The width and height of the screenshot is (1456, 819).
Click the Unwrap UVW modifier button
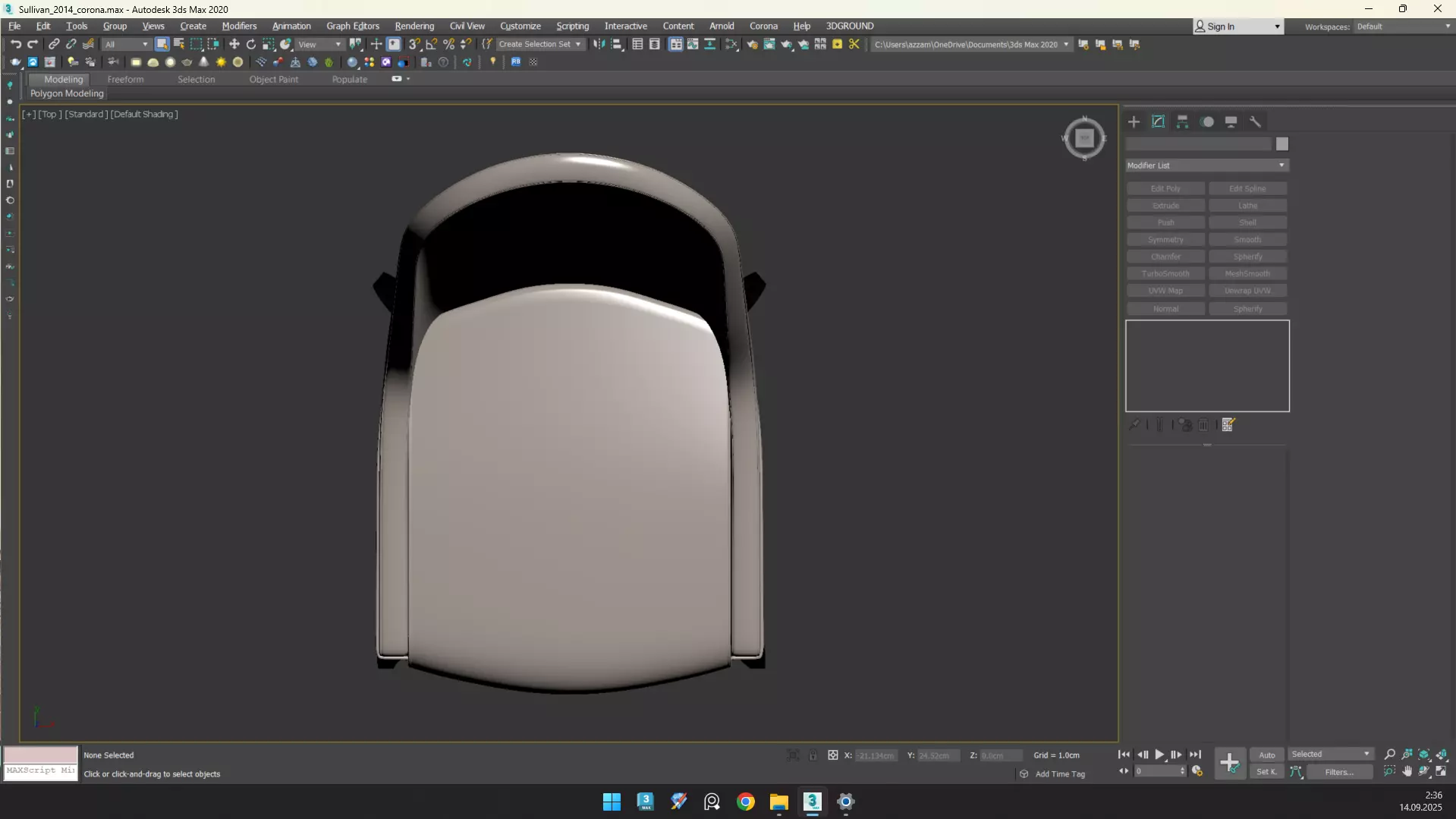coord(1247,291)
